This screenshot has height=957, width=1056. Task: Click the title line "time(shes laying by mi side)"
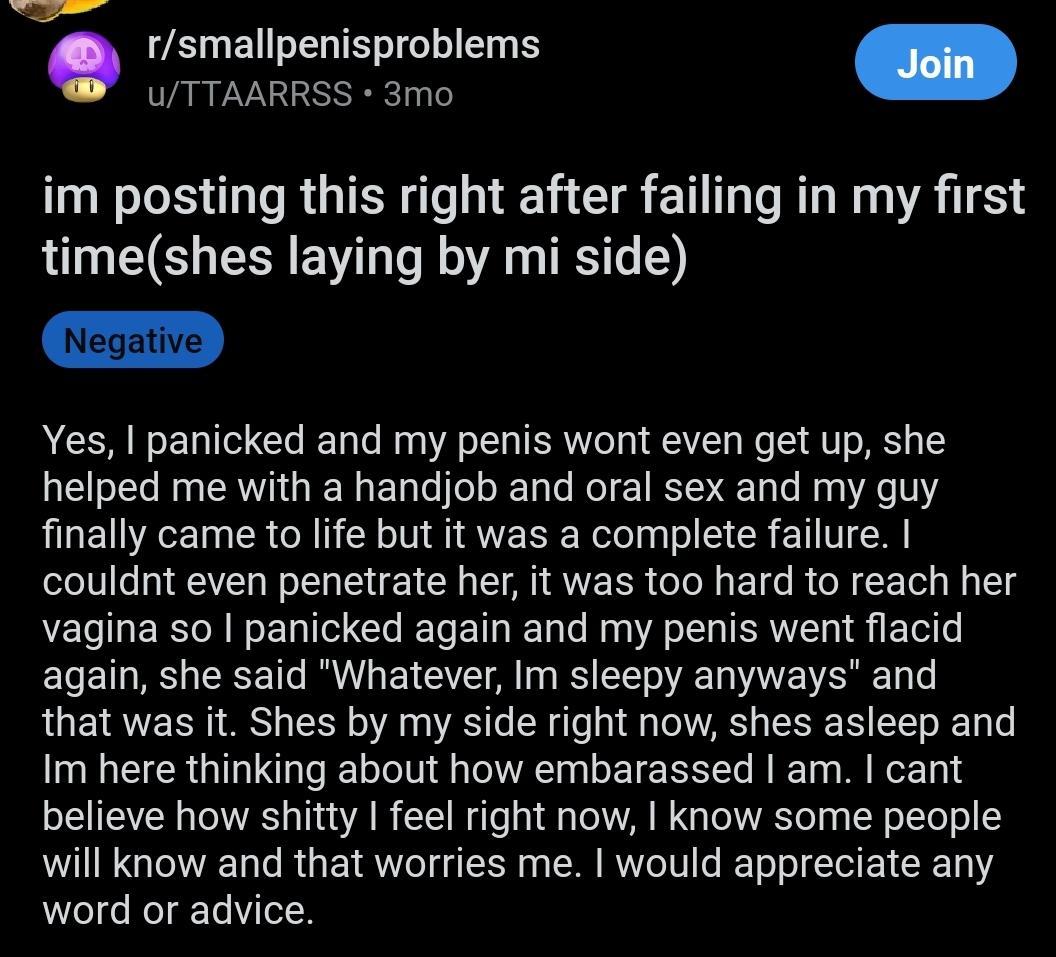click(366, 256)
